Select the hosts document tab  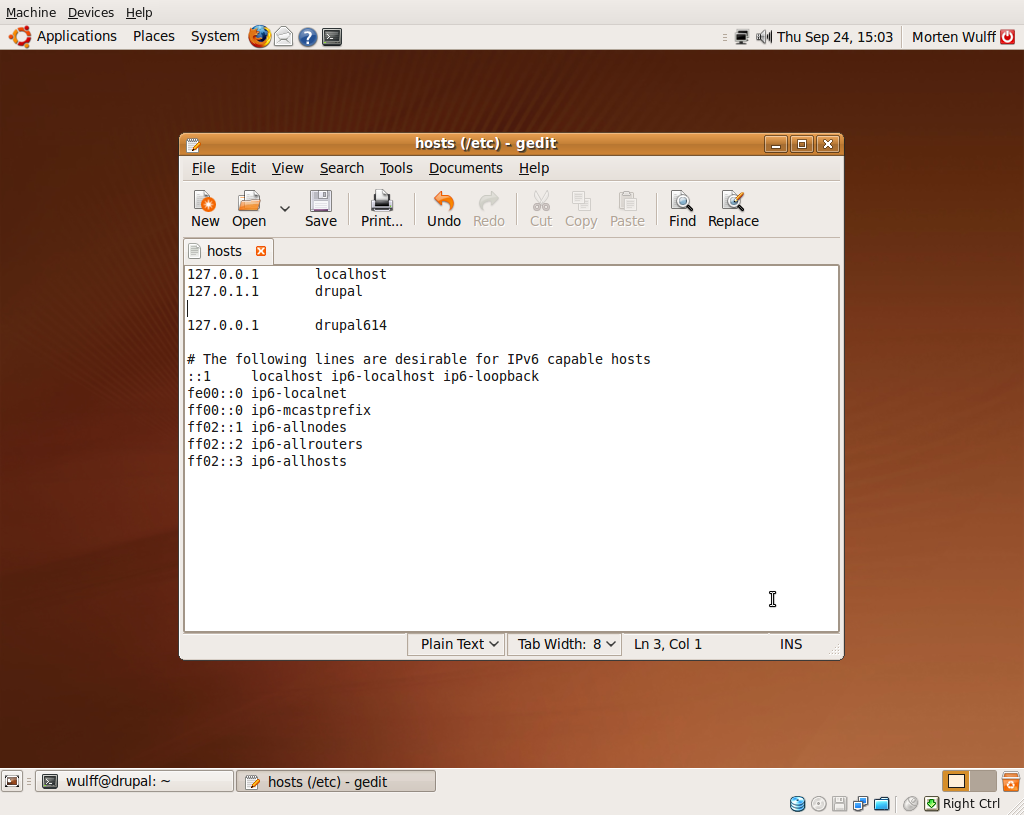[224, 251]
